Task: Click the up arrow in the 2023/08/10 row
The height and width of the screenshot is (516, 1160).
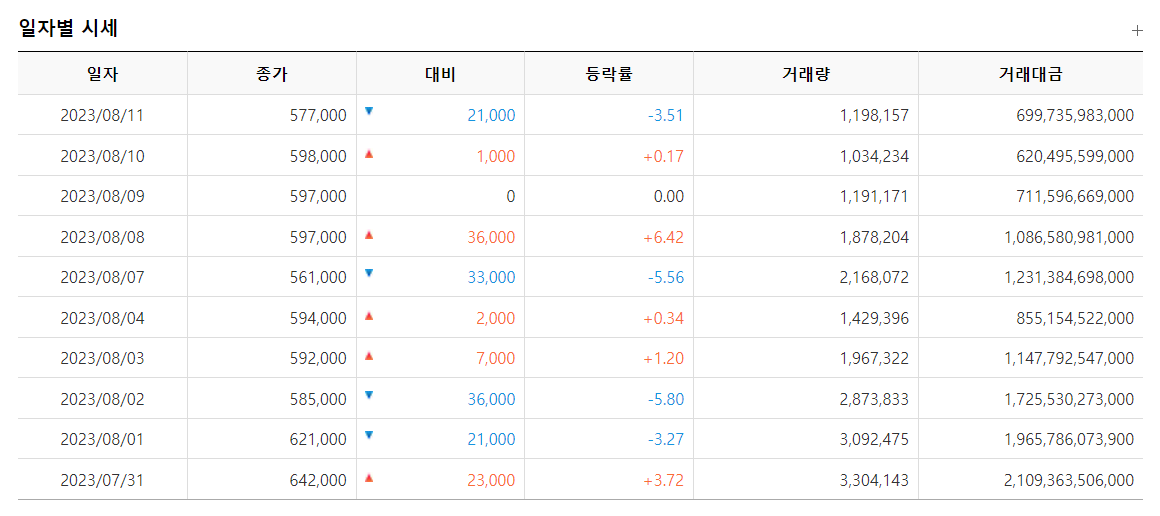Action: pos(369,154)
